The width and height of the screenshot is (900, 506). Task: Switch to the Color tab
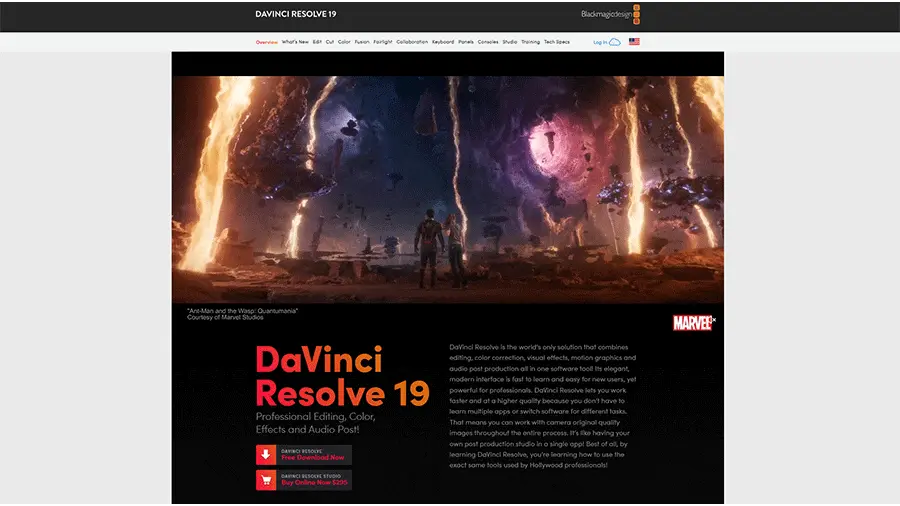coord(344,42)
